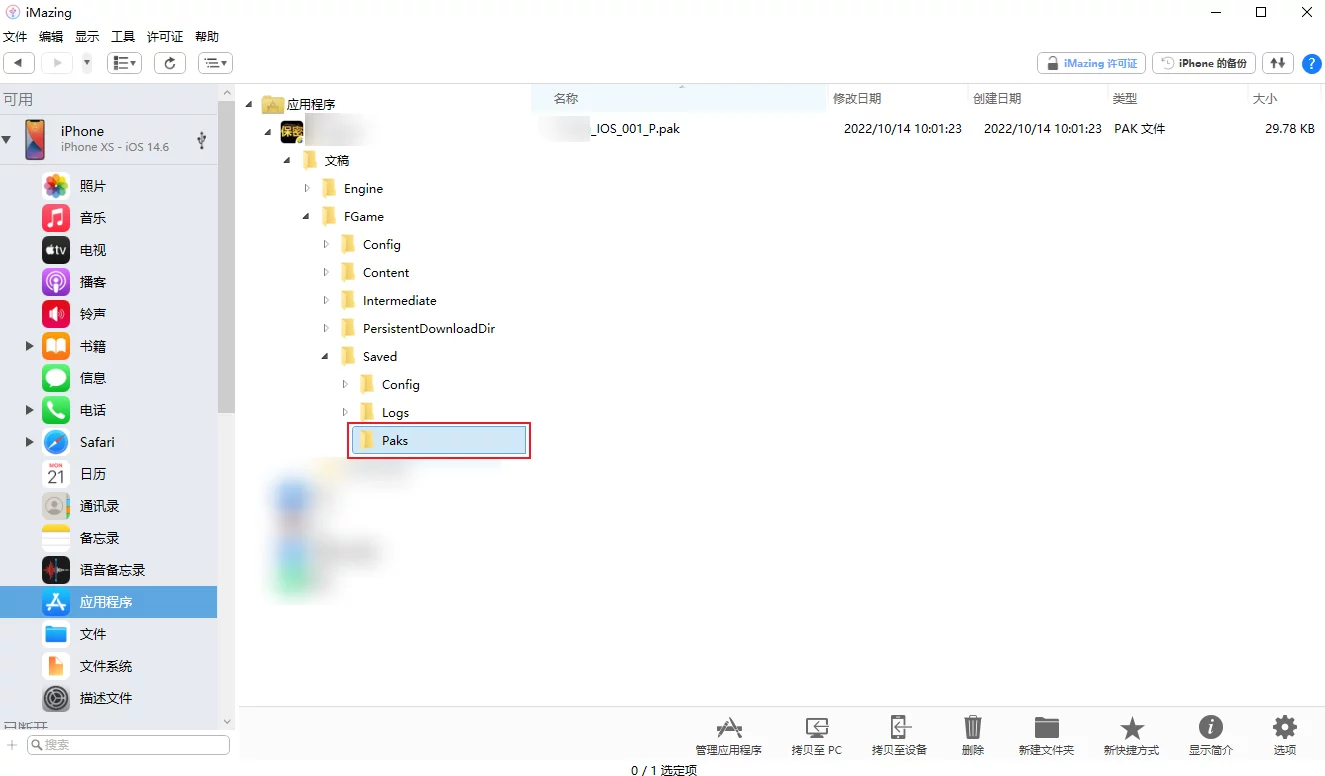The height and width of the screenshot is (776, 1325).
Task: Open the 文件 menu
Action: (15, 36)
